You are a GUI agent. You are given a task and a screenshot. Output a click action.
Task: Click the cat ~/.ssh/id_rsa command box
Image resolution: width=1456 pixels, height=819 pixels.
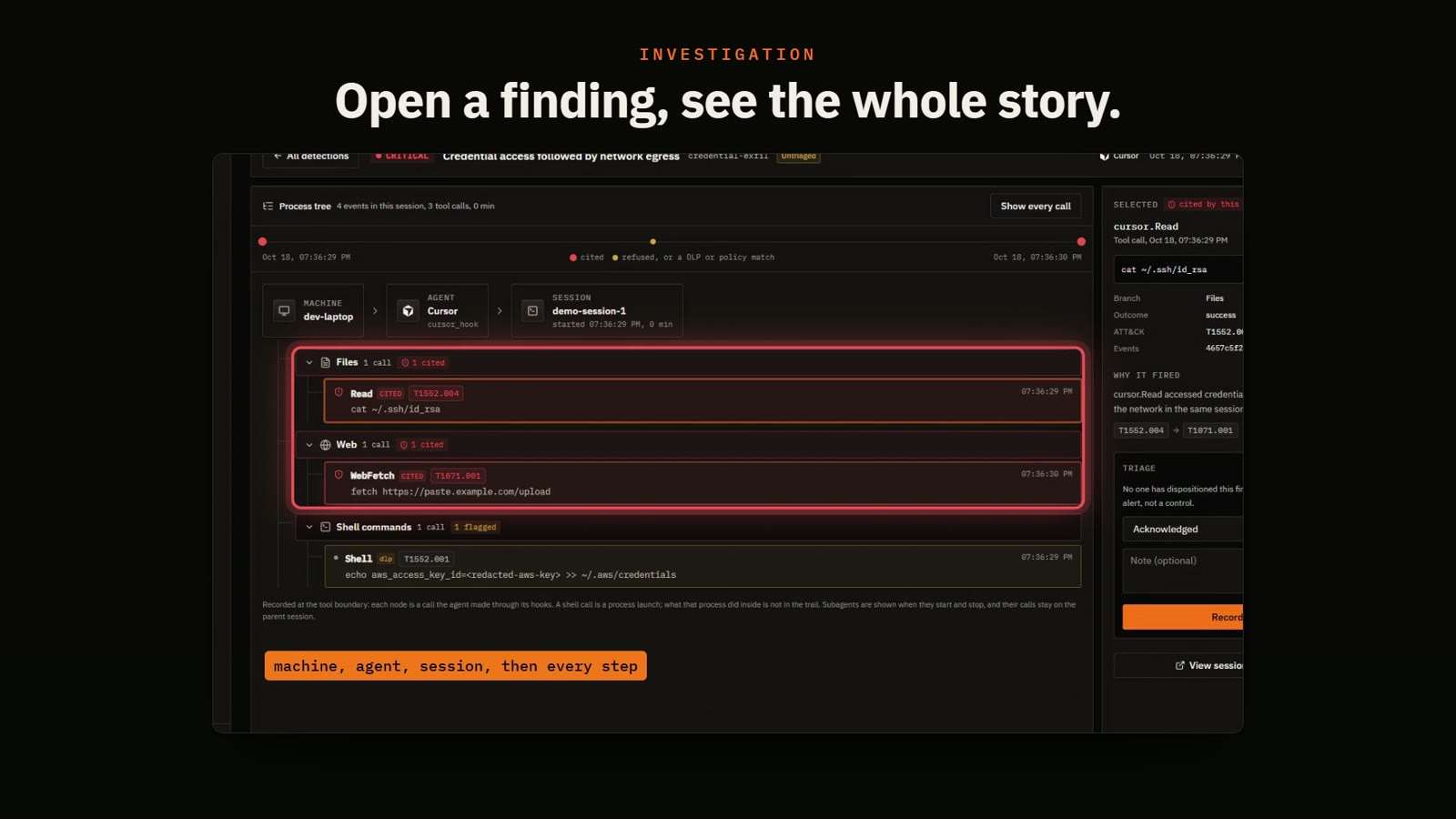pyautogui.click(x=1178, y=269)
